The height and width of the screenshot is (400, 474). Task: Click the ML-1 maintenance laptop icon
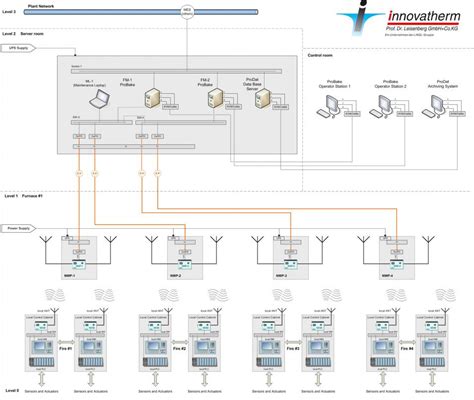pyautogui.click(x=99, y=99)
